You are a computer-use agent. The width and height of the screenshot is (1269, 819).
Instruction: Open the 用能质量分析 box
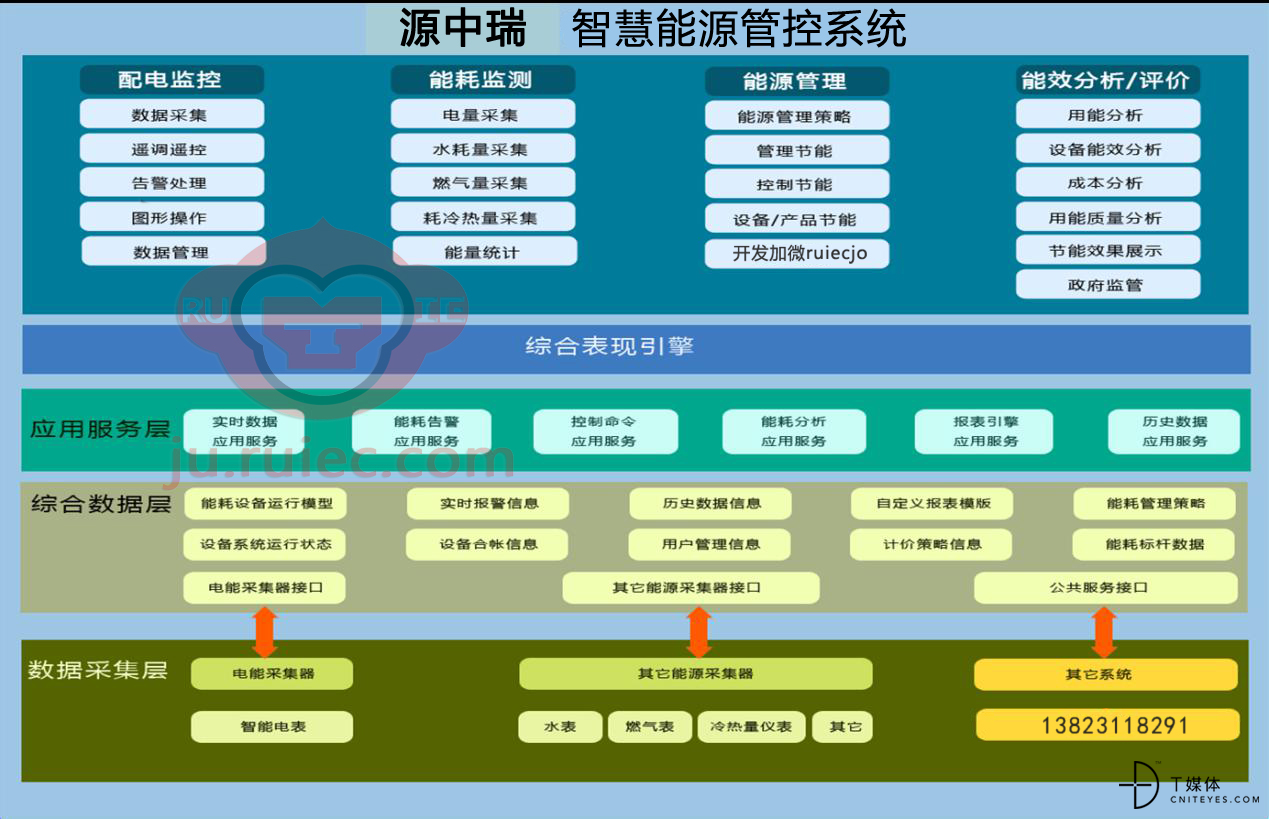(x=1107, y=217)
